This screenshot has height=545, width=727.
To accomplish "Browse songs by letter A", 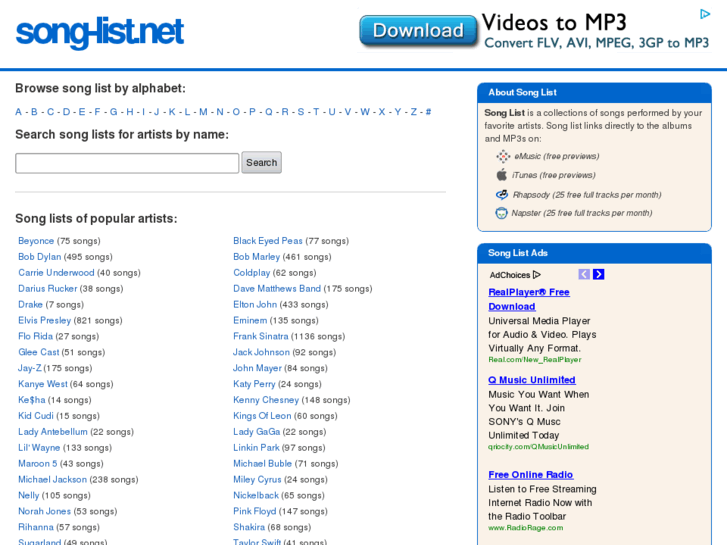I will click(18, 112).
